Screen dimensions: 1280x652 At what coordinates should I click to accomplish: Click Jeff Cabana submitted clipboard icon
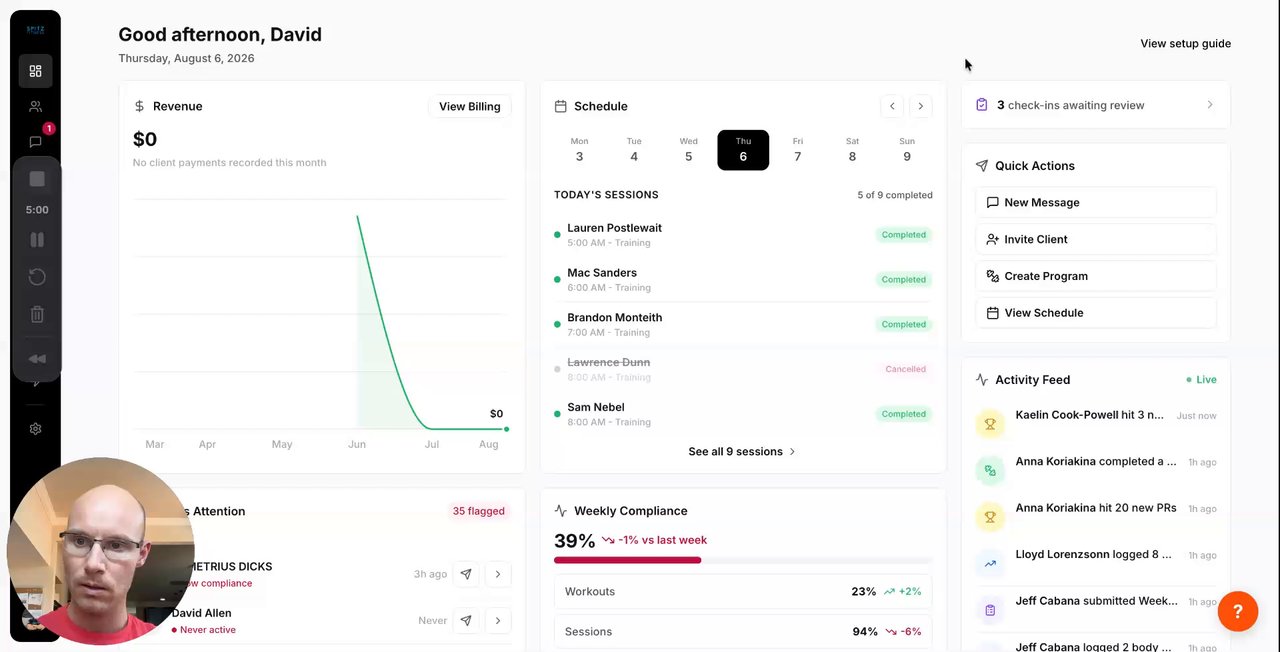point(990,610)
